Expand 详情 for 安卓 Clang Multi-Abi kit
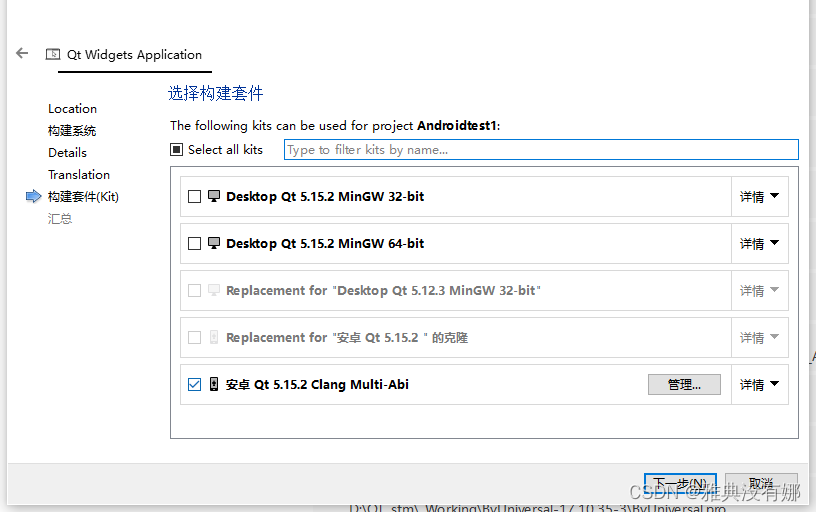Viewport: 816px width, 512px height. tap(760, 385)
